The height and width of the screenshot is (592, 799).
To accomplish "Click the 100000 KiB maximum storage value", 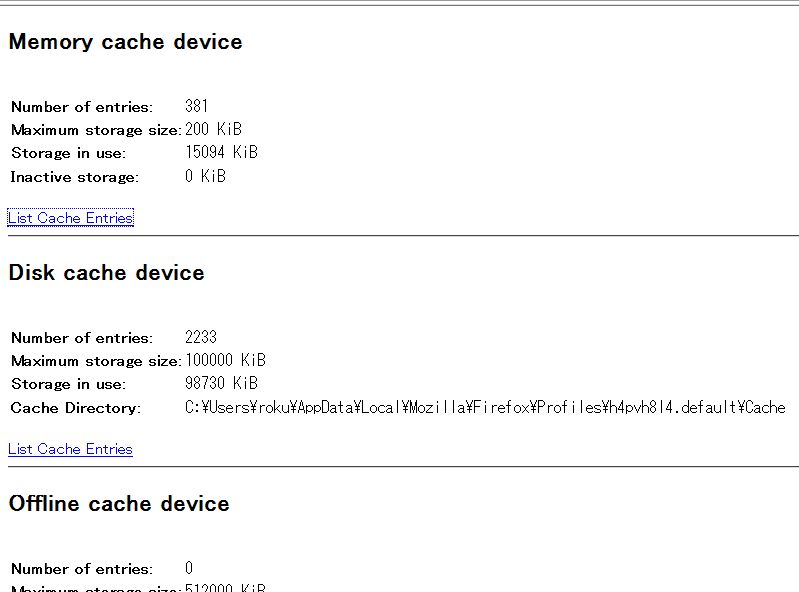I will tap(225, 360).
